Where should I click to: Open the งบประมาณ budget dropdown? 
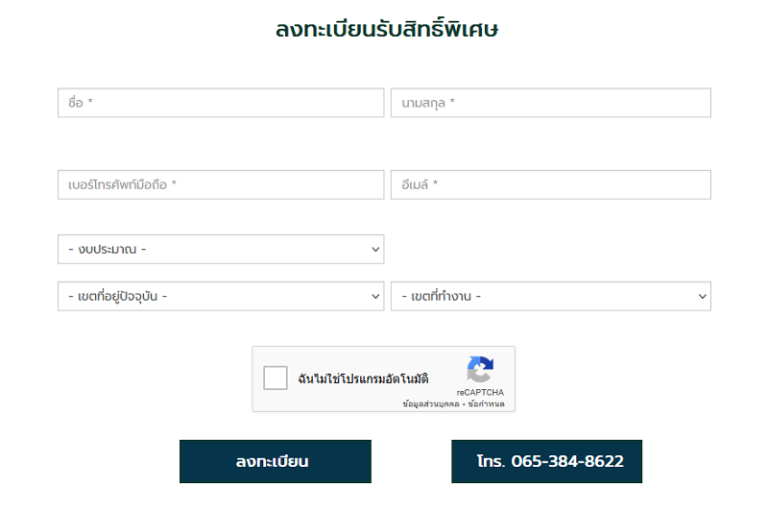tap(220, 249)
